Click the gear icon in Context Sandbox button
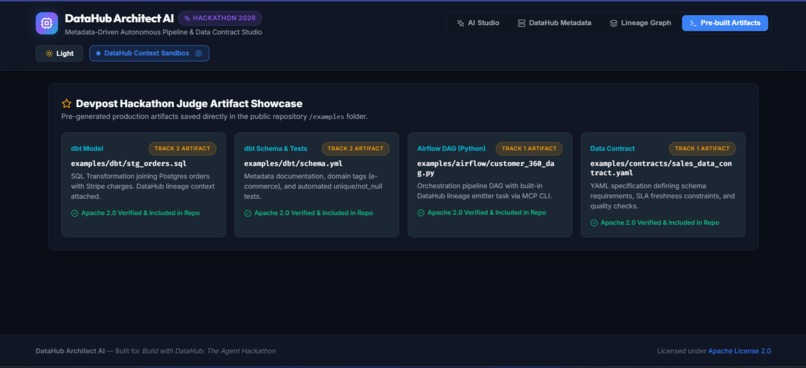The height and width of the screenshot is (368, 806). [198, 53]
